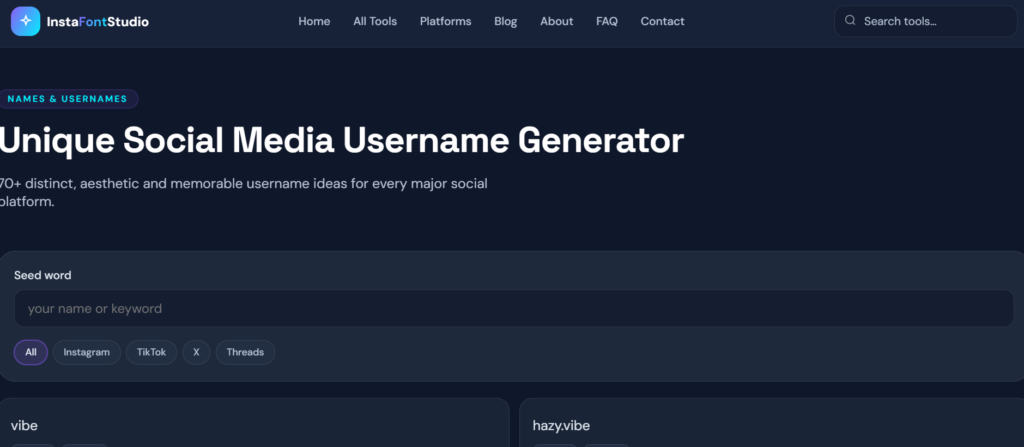The height and width of the screenshot is (447, 1024).
Task: Click the Names & Usernames category badge
Action: tap(67, 99)
